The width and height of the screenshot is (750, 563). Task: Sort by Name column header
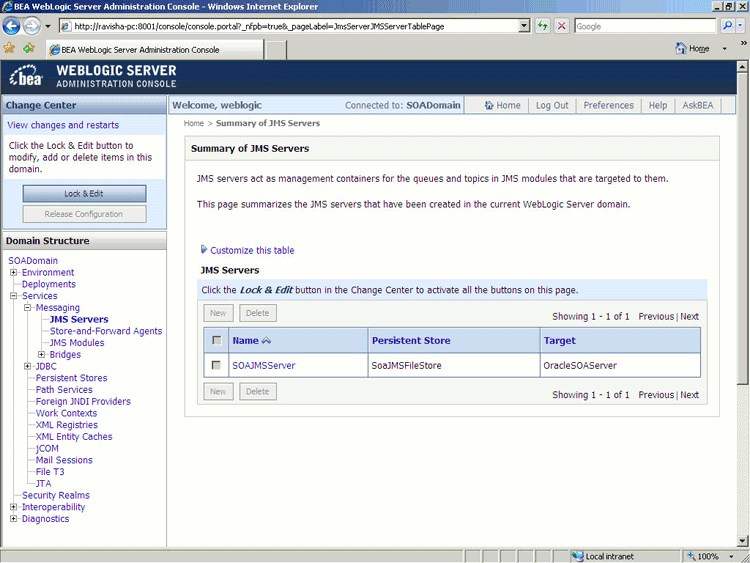click(245, 341)
